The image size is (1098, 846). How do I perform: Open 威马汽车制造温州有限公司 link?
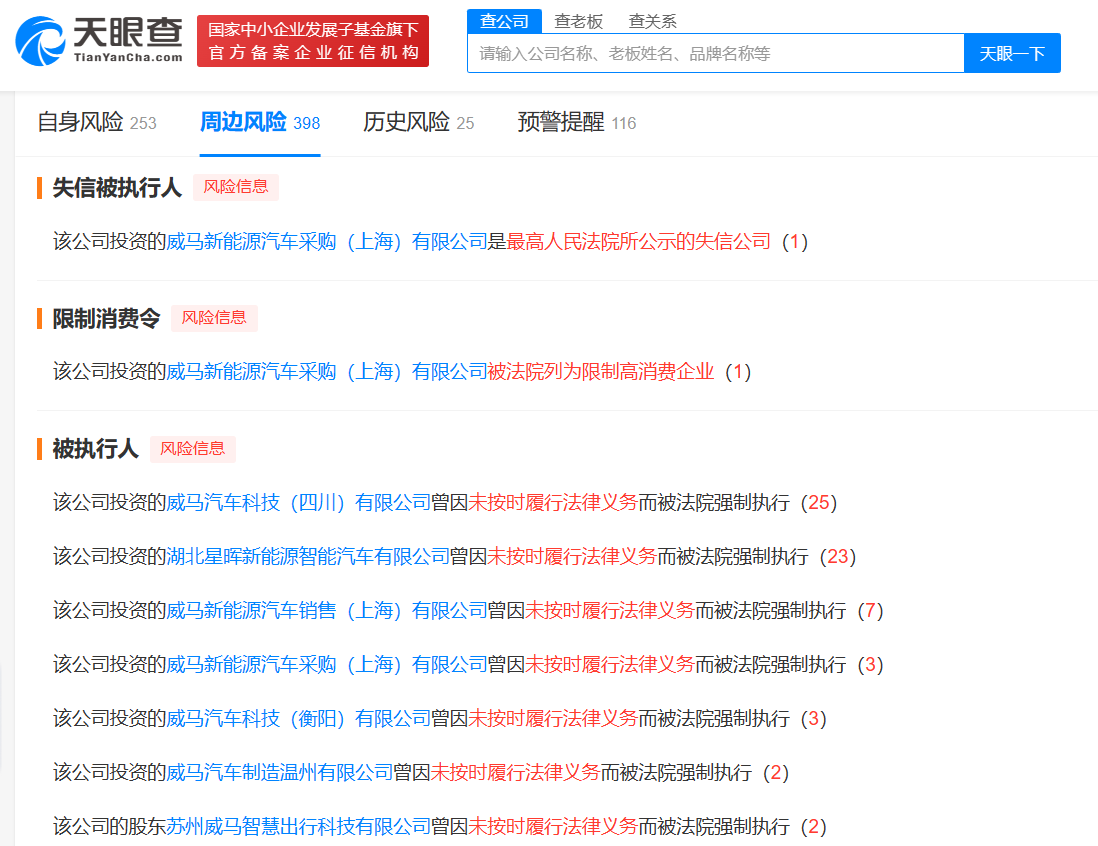[x=279, y=772]
